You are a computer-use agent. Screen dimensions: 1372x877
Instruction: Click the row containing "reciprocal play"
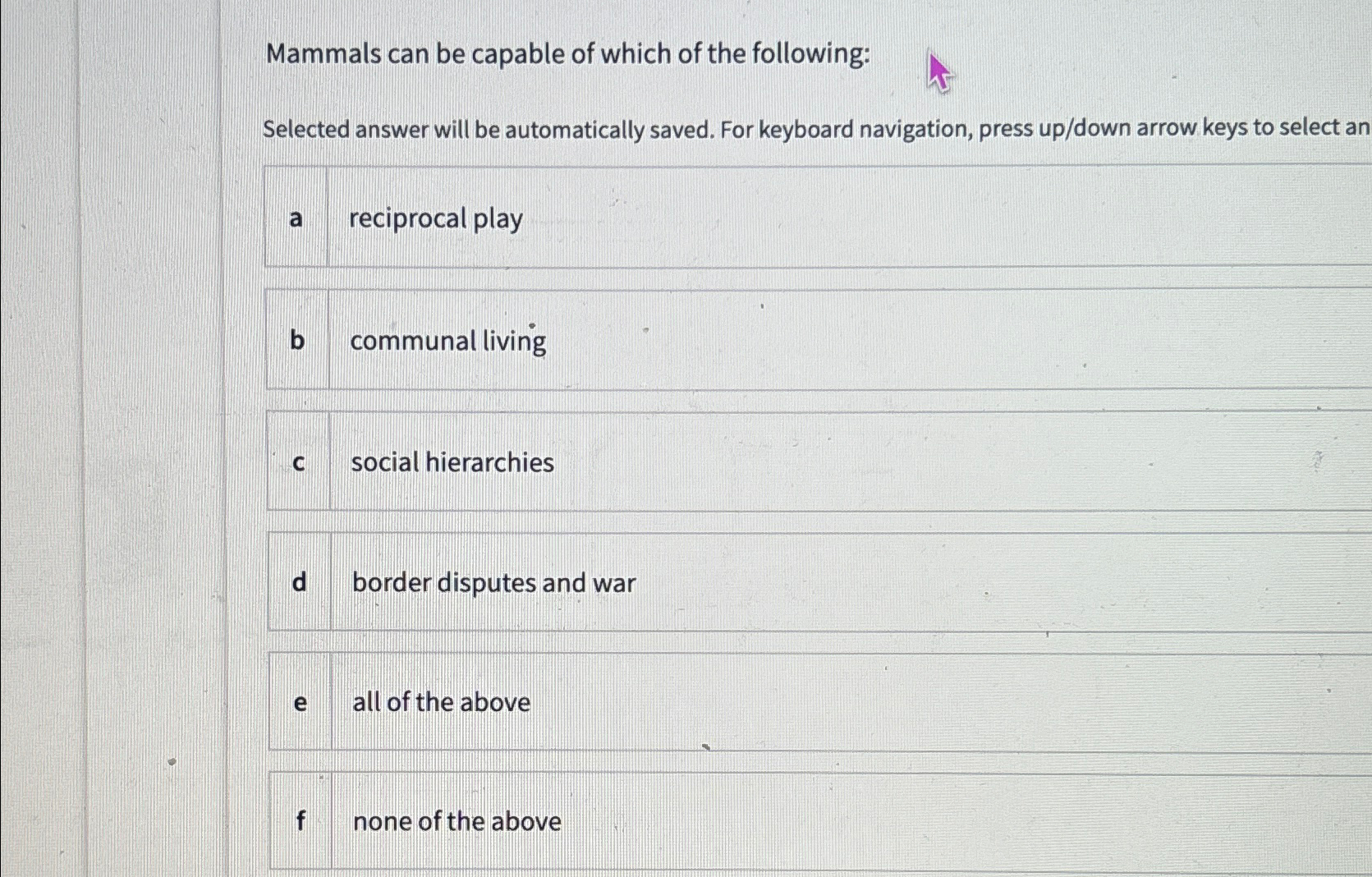point(739,218)
